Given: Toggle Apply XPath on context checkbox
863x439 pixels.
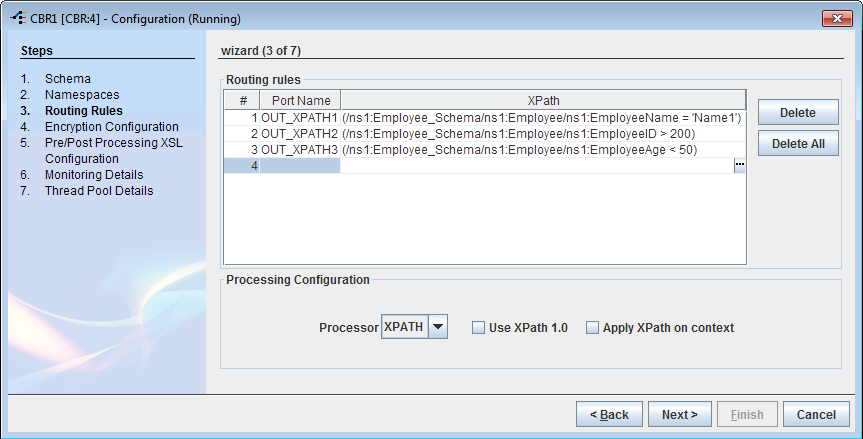Looking at the screenshot, I should pos(592,328).
